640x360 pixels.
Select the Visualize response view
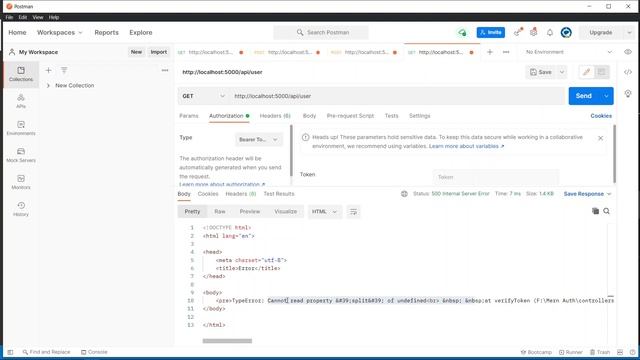286,211
